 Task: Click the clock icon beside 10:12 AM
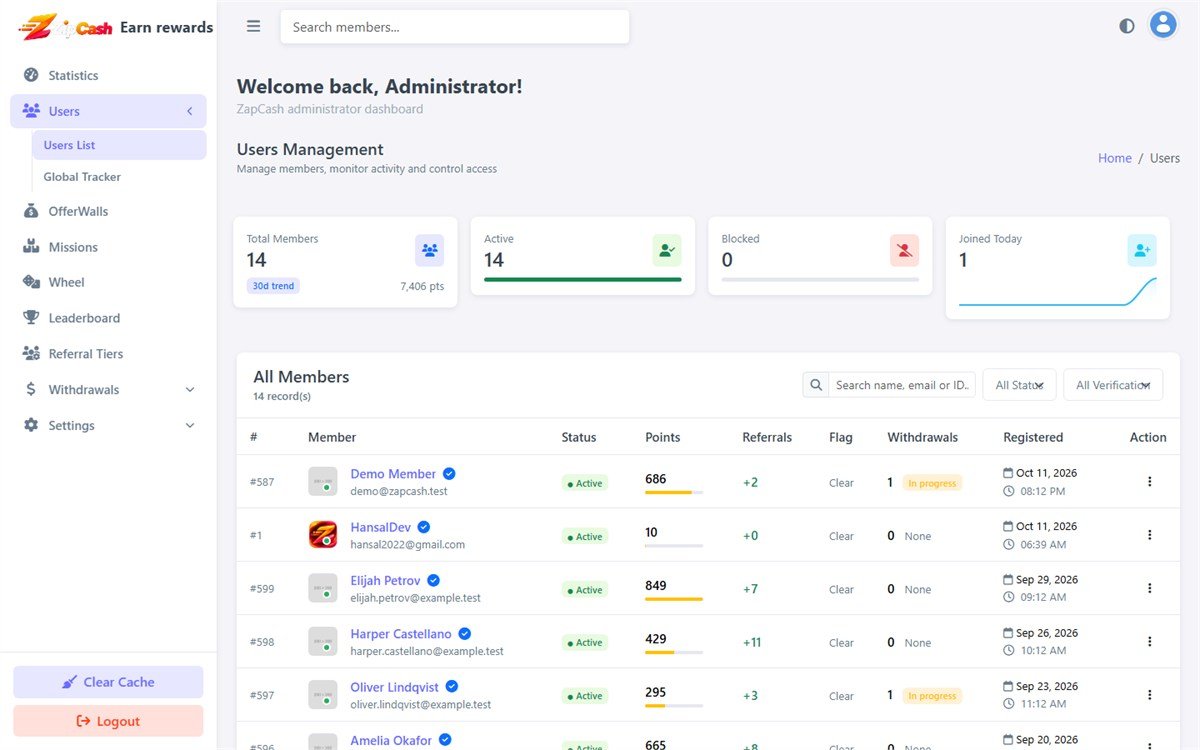coord(1008,650)
